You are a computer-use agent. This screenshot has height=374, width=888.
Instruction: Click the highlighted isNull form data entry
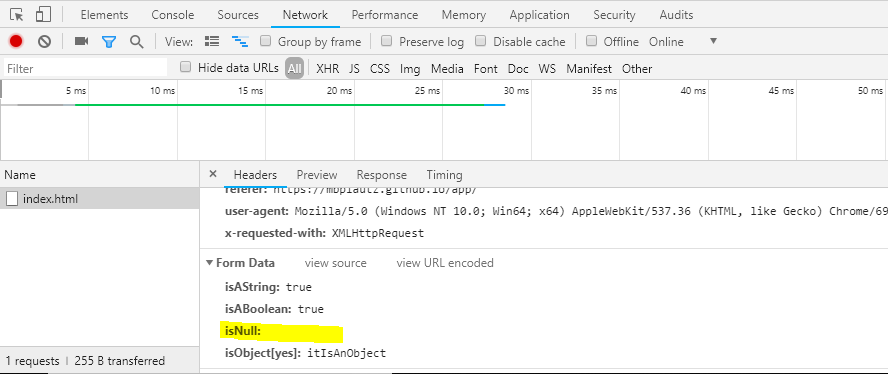[281, 333]
